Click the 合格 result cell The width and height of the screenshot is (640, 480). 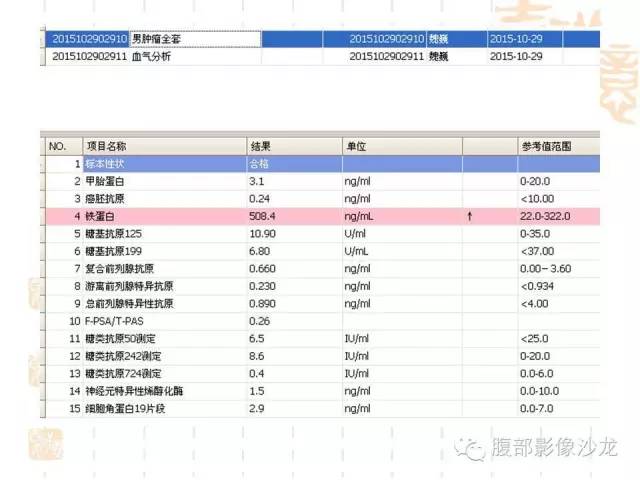tap(259, 164)
